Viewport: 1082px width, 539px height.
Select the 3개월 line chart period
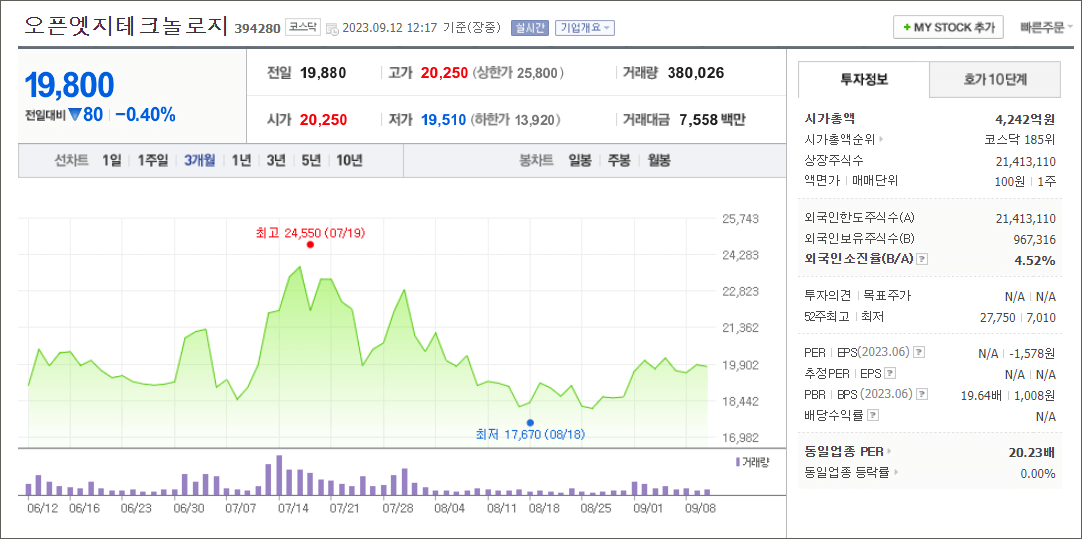coord(199,161)
